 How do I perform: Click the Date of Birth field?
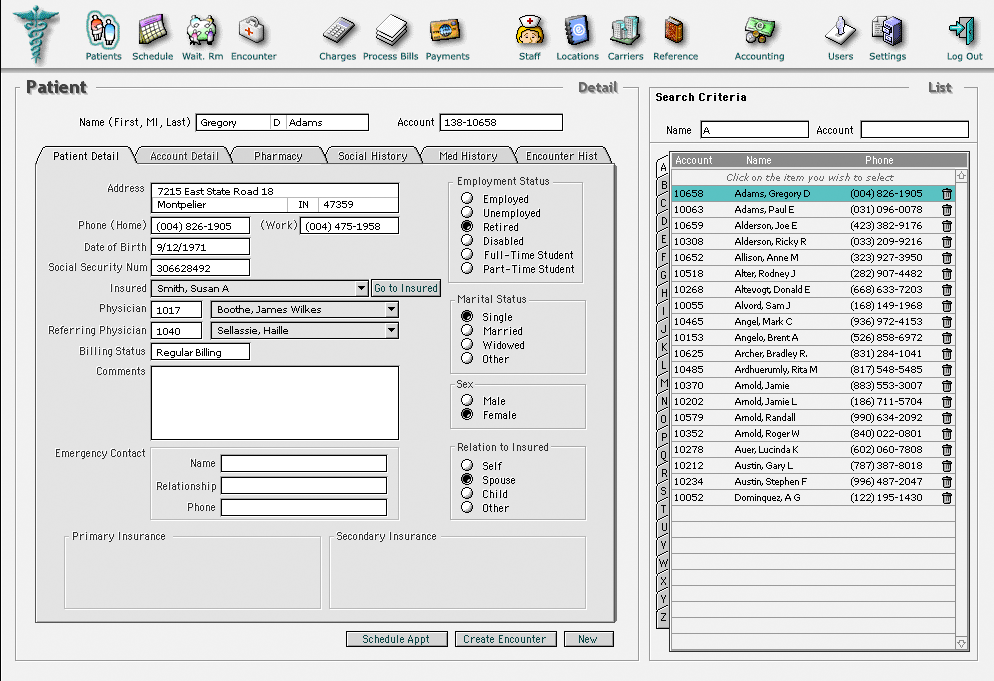[200, 247]
